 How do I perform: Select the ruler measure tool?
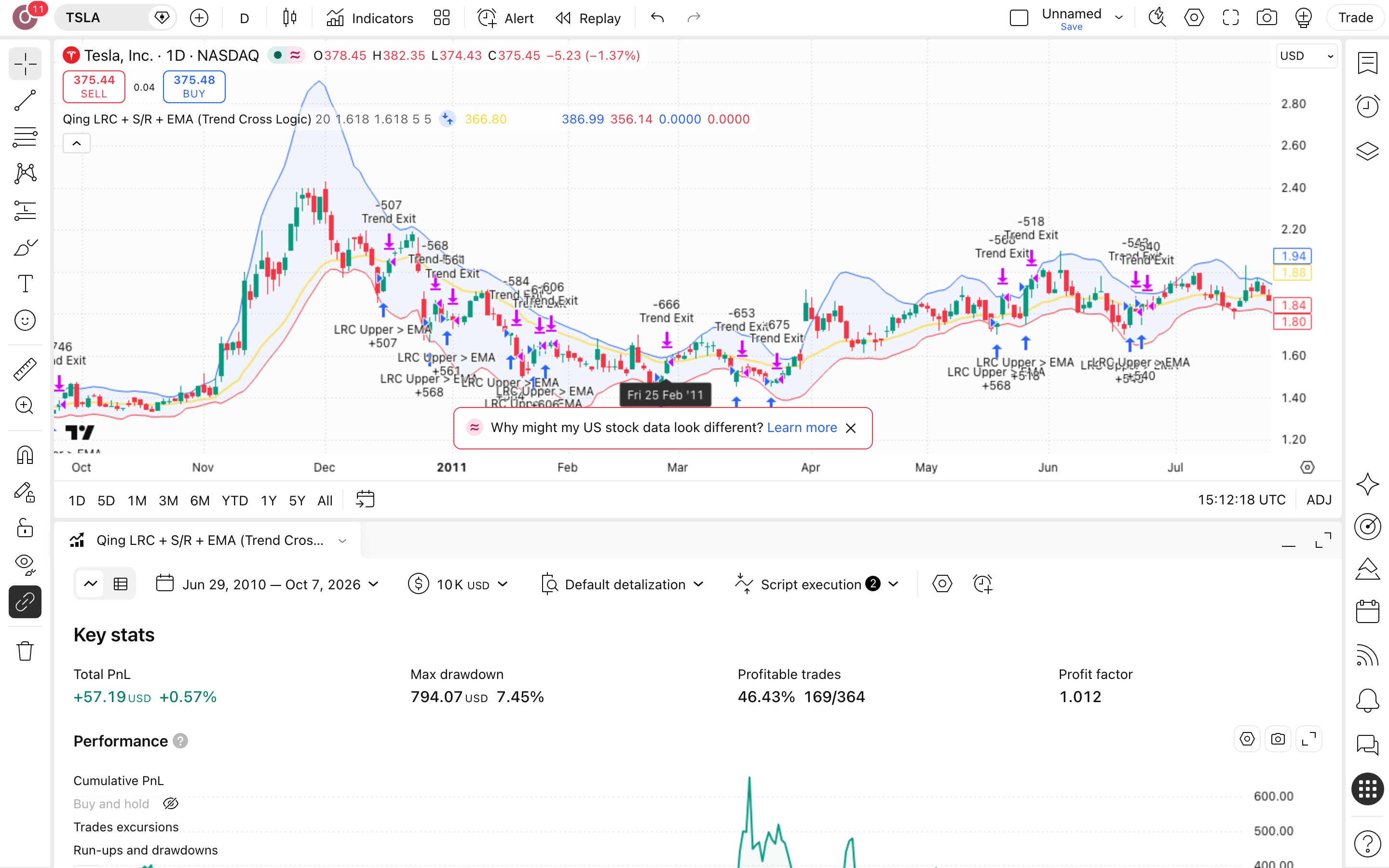pyautogui.click(x=25, y=369)
